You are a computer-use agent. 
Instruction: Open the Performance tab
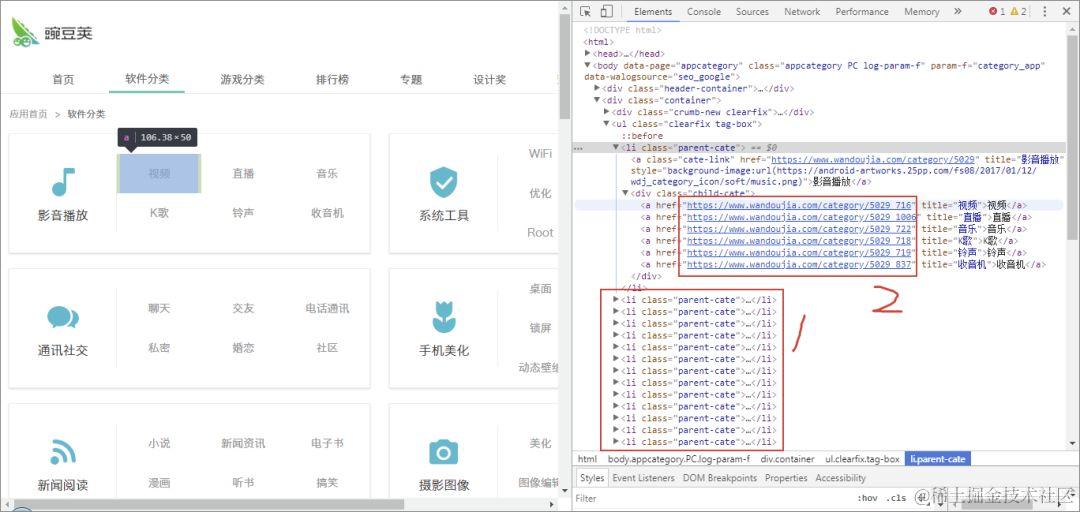862,12
